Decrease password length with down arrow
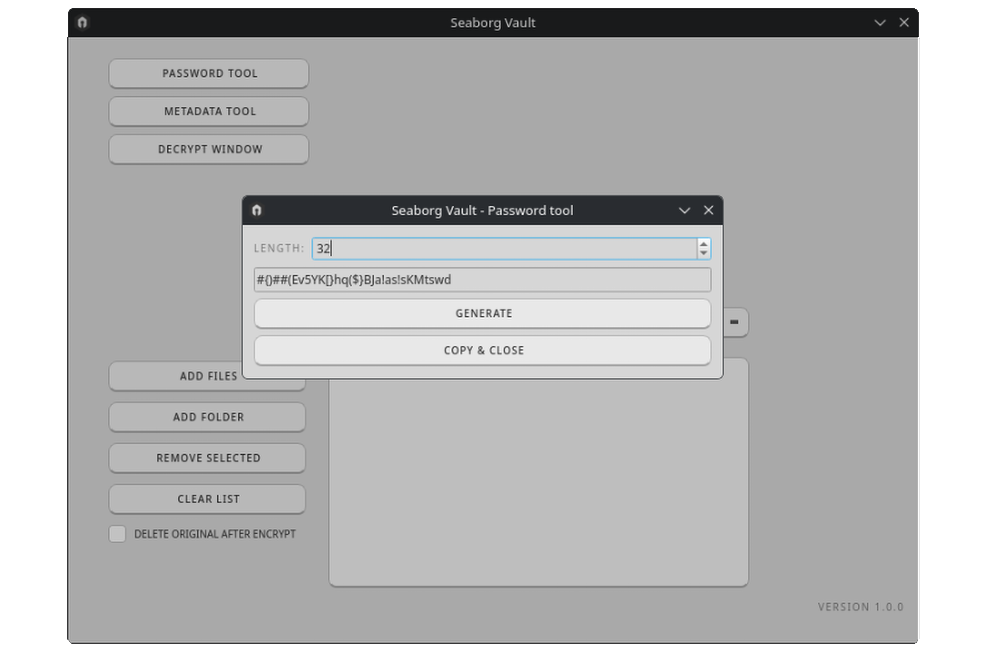This screenshot has width=1000, height=650. click(x=703, y=253)
